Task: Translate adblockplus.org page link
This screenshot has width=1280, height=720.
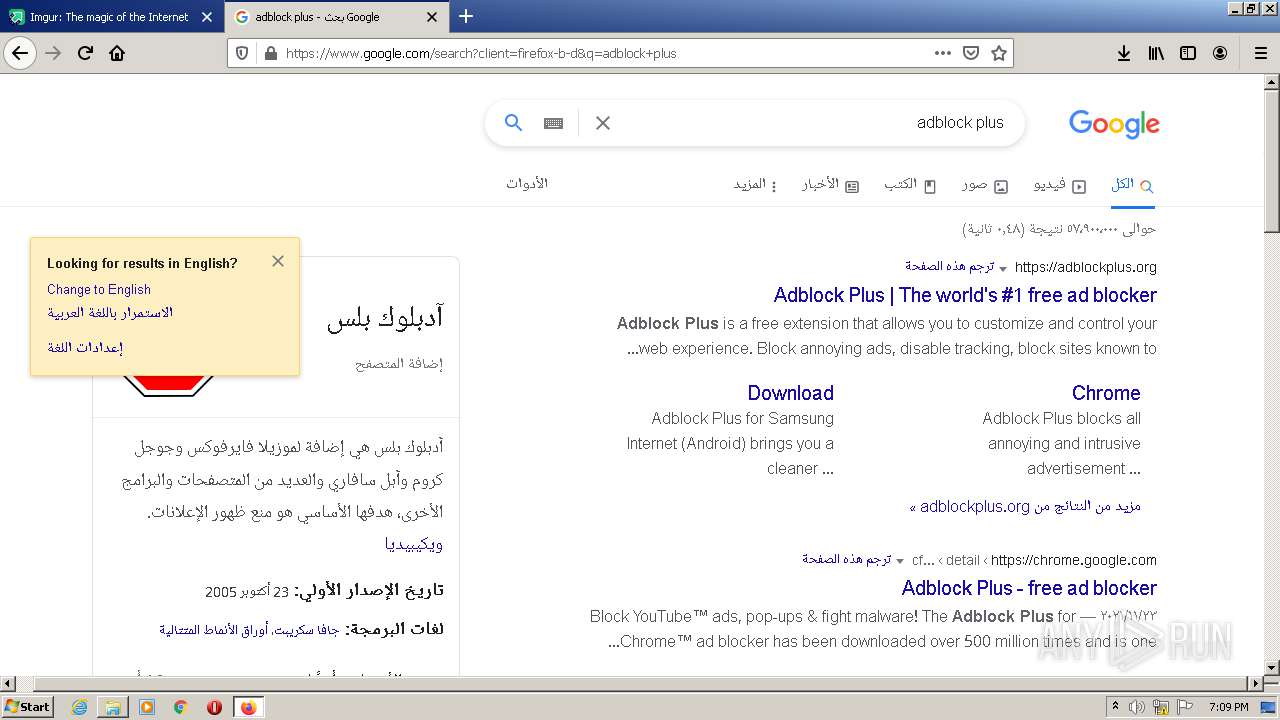Action: tap(950, 267)
